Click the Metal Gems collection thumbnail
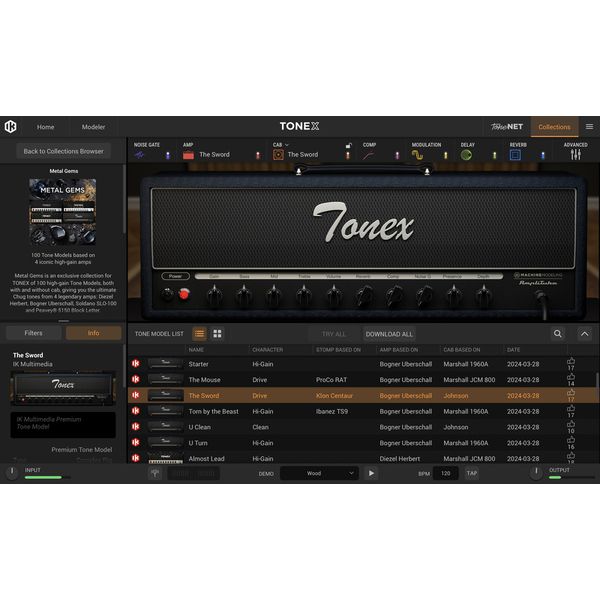Screen dimensions: 600x600 (63, 212)
